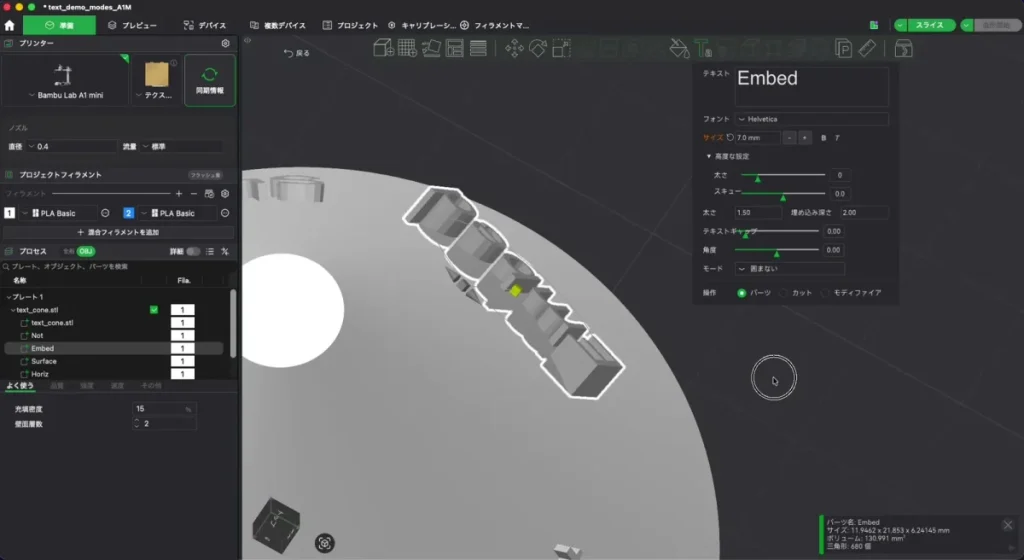Adjust the テキストギャップ slider
The width and height of the screenshot is (1024, 560).
pyautogui.click(x=776, y=232)
